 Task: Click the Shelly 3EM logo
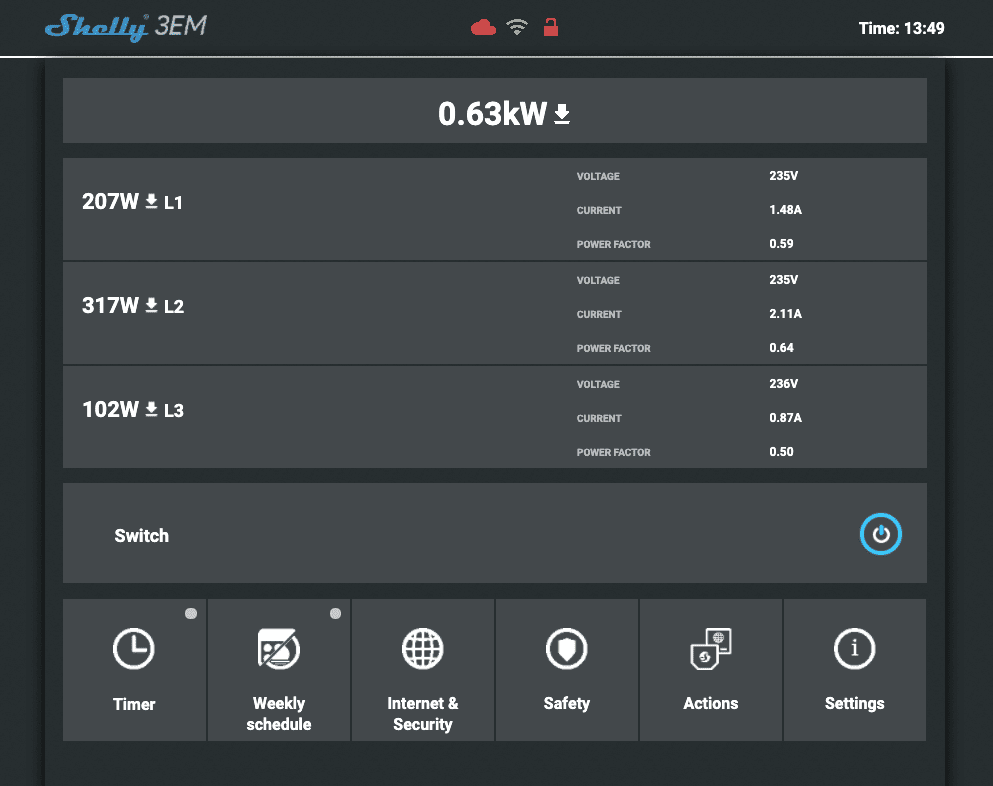click(x=126, y=27)
